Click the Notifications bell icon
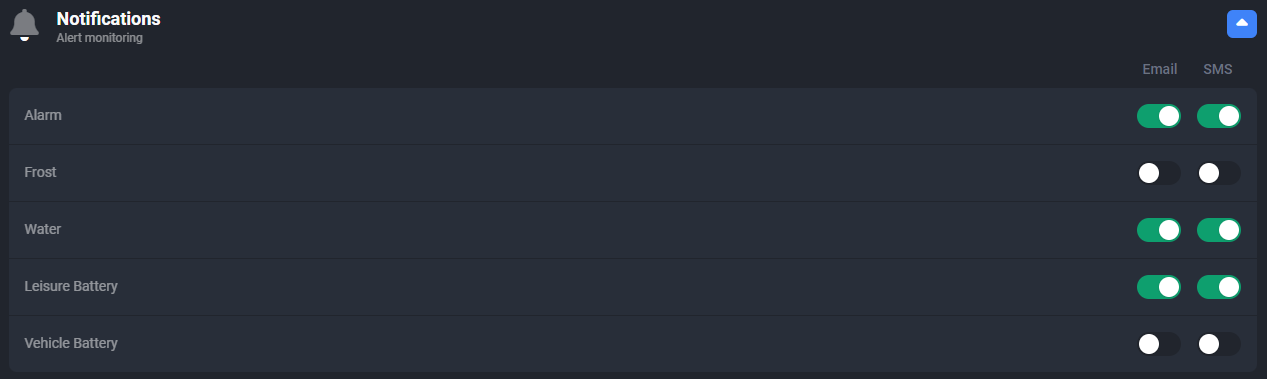 coord(24,25)
